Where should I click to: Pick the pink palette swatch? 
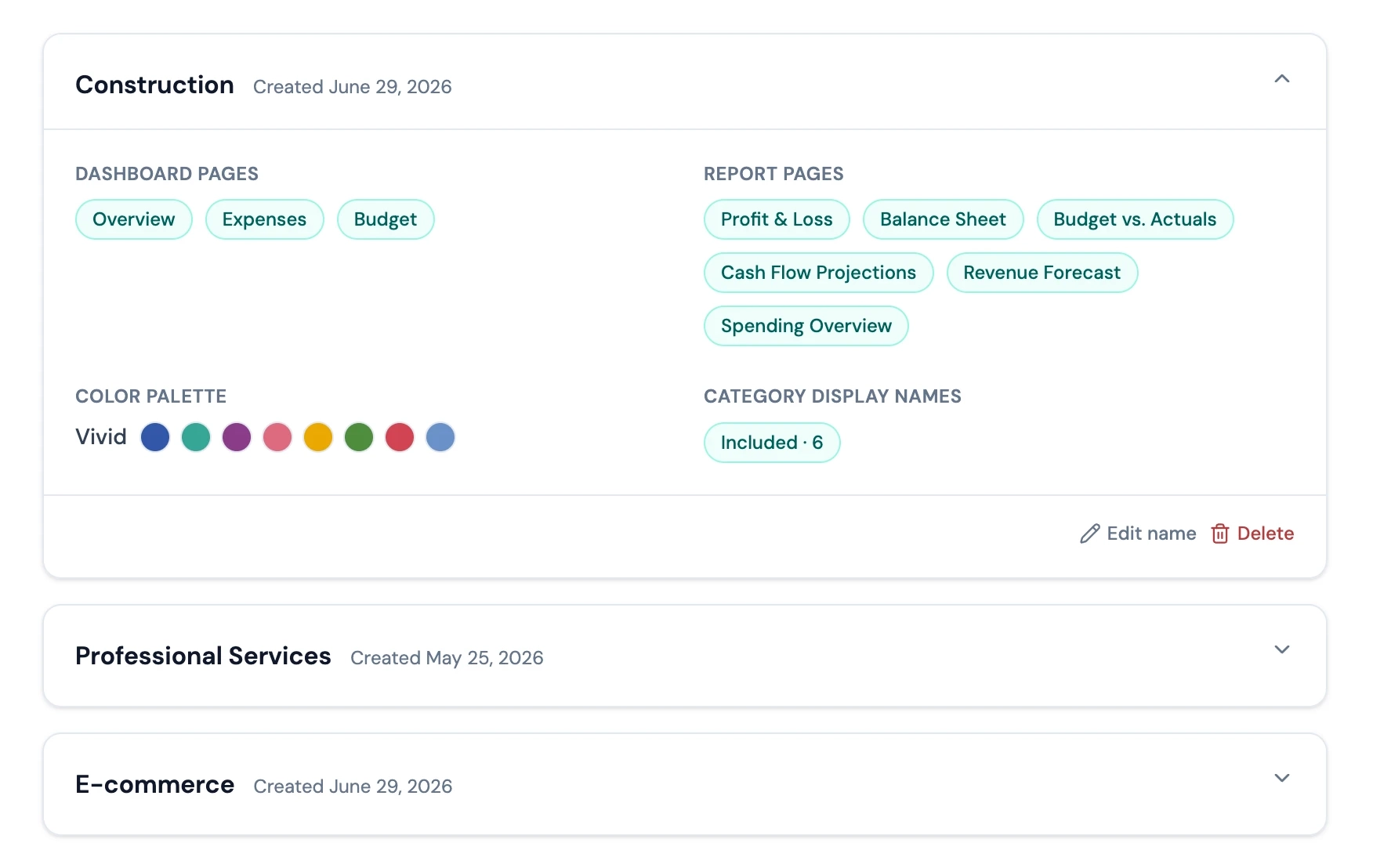[x=277, y=437]
